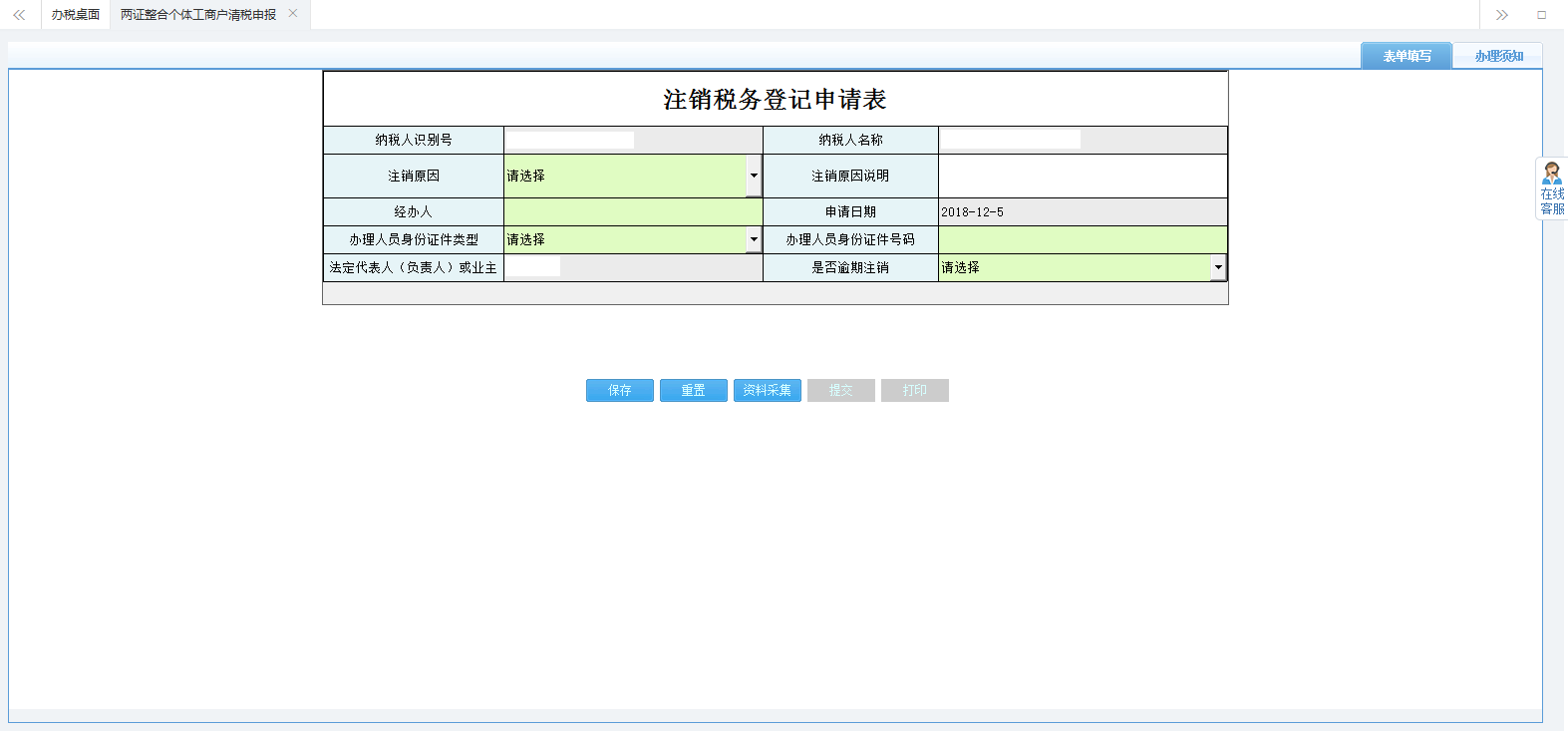Click the small square window icon
Screen dimensions: 1568x731
click(1541, 15)
